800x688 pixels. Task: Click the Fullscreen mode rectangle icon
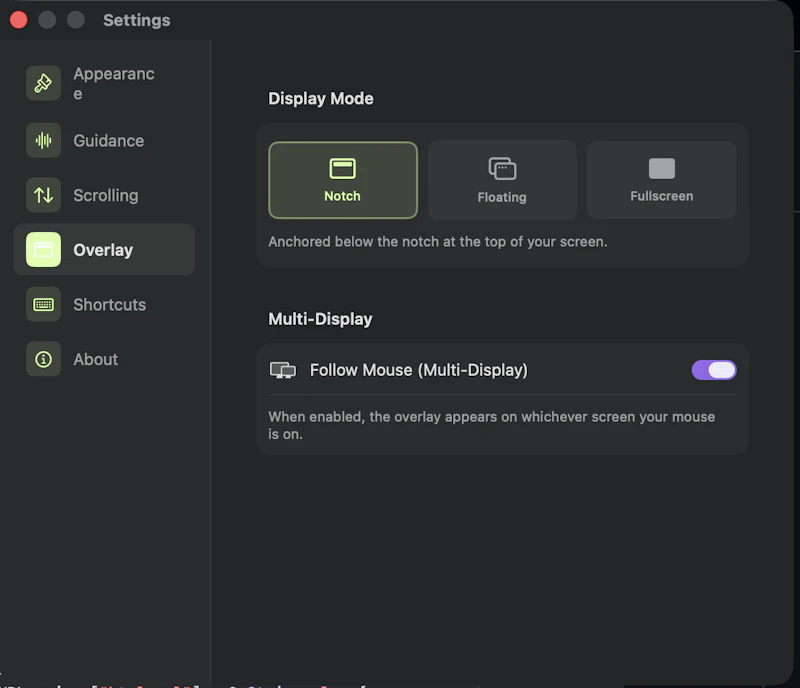[662, 168]
